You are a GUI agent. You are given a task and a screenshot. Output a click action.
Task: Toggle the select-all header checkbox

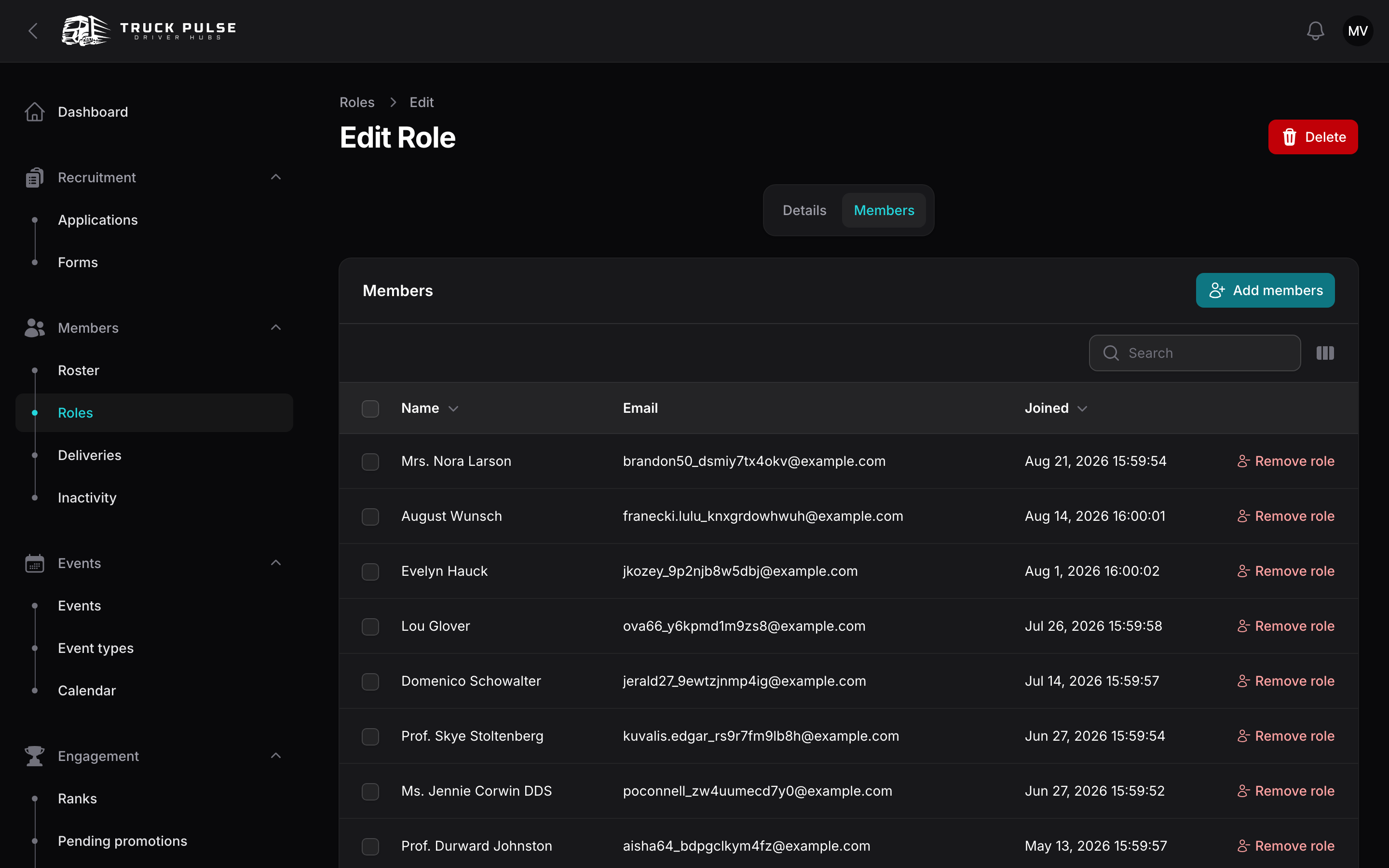click(370, 409)
